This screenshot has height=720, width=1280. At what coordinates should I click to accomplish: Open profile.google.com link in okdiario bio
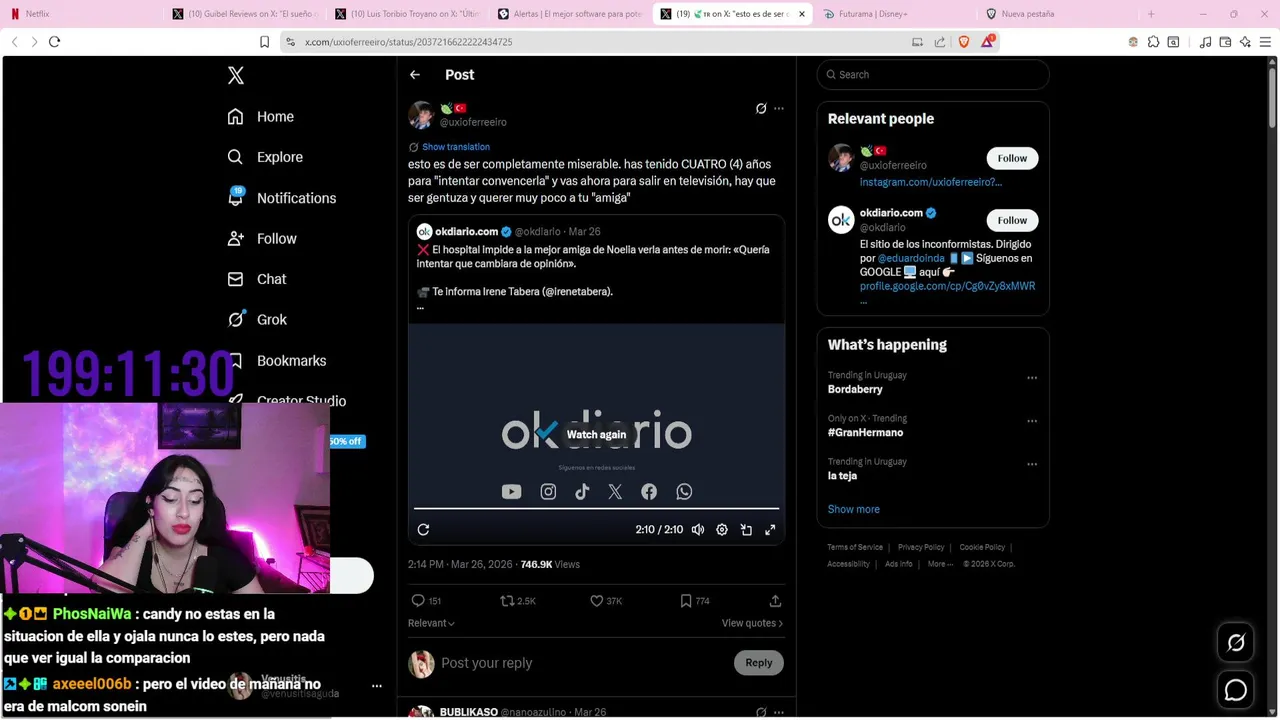(x=947, y=286)
